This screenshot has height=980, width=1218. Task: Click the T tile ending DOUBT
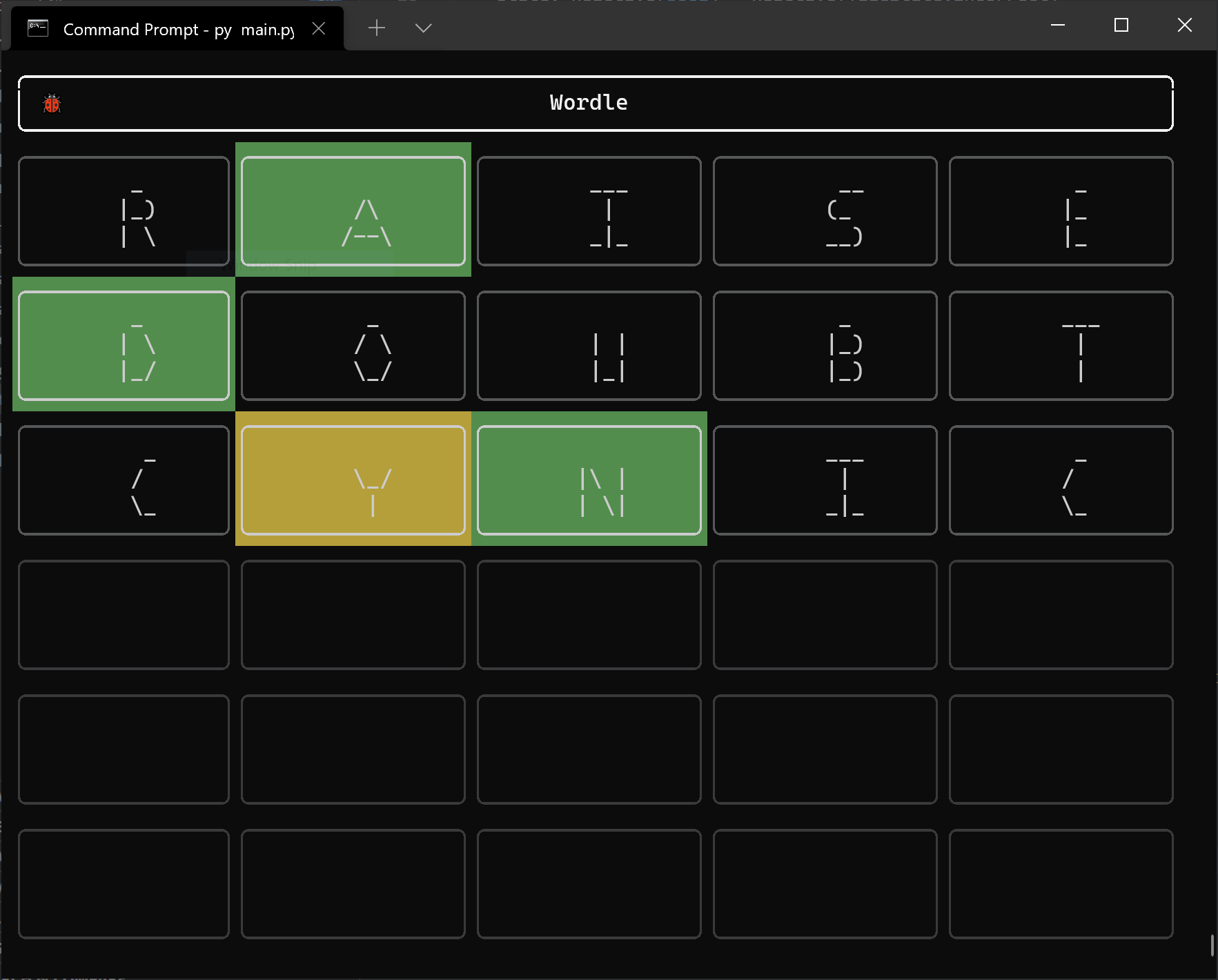point(1061,345)
